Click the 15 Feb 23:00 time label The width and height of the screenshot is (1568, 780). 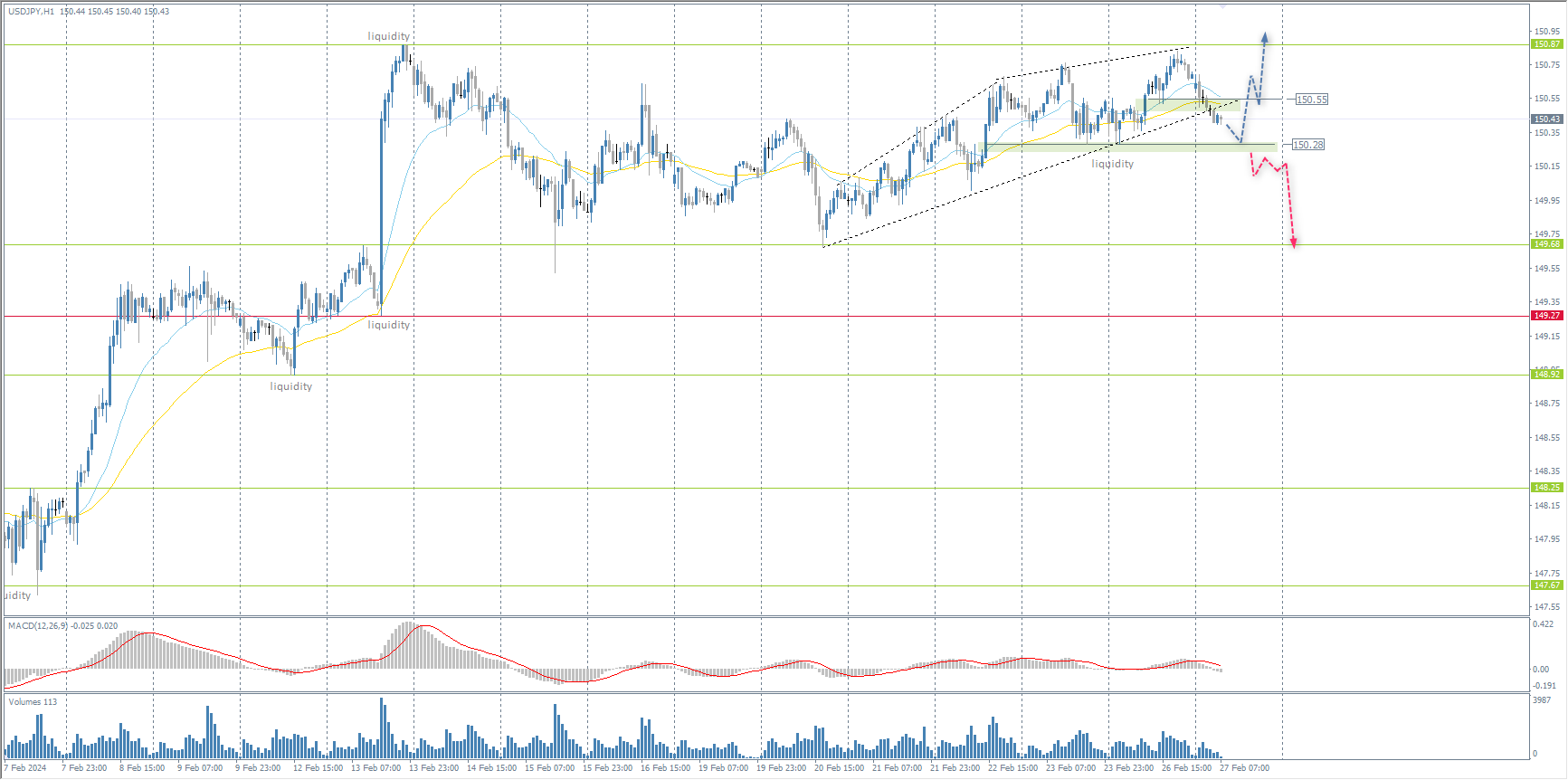pyautogui.click(x=607, y=768)
